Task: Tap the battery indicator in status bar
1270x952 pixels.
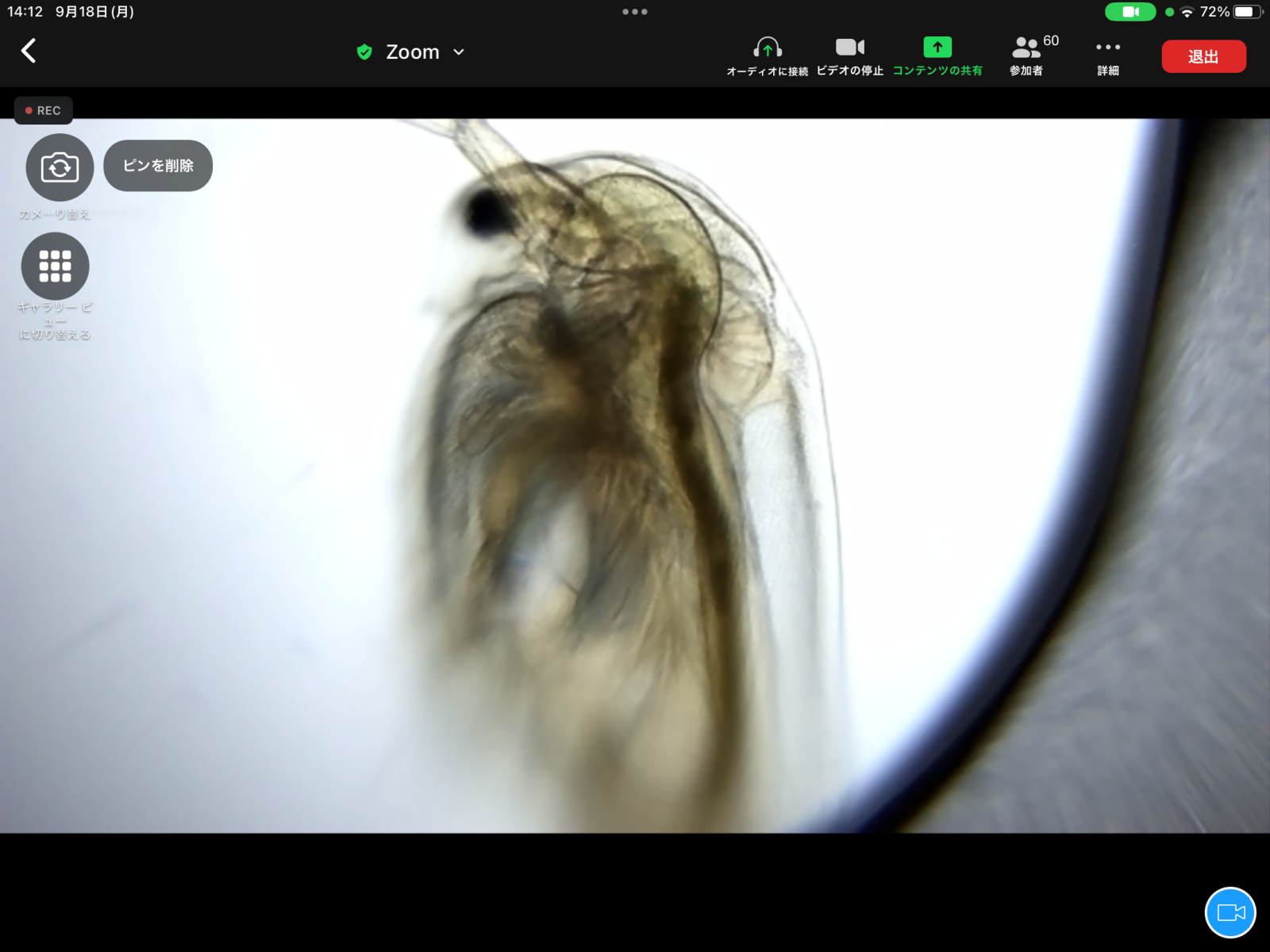Action: (x=1246, y=12)
